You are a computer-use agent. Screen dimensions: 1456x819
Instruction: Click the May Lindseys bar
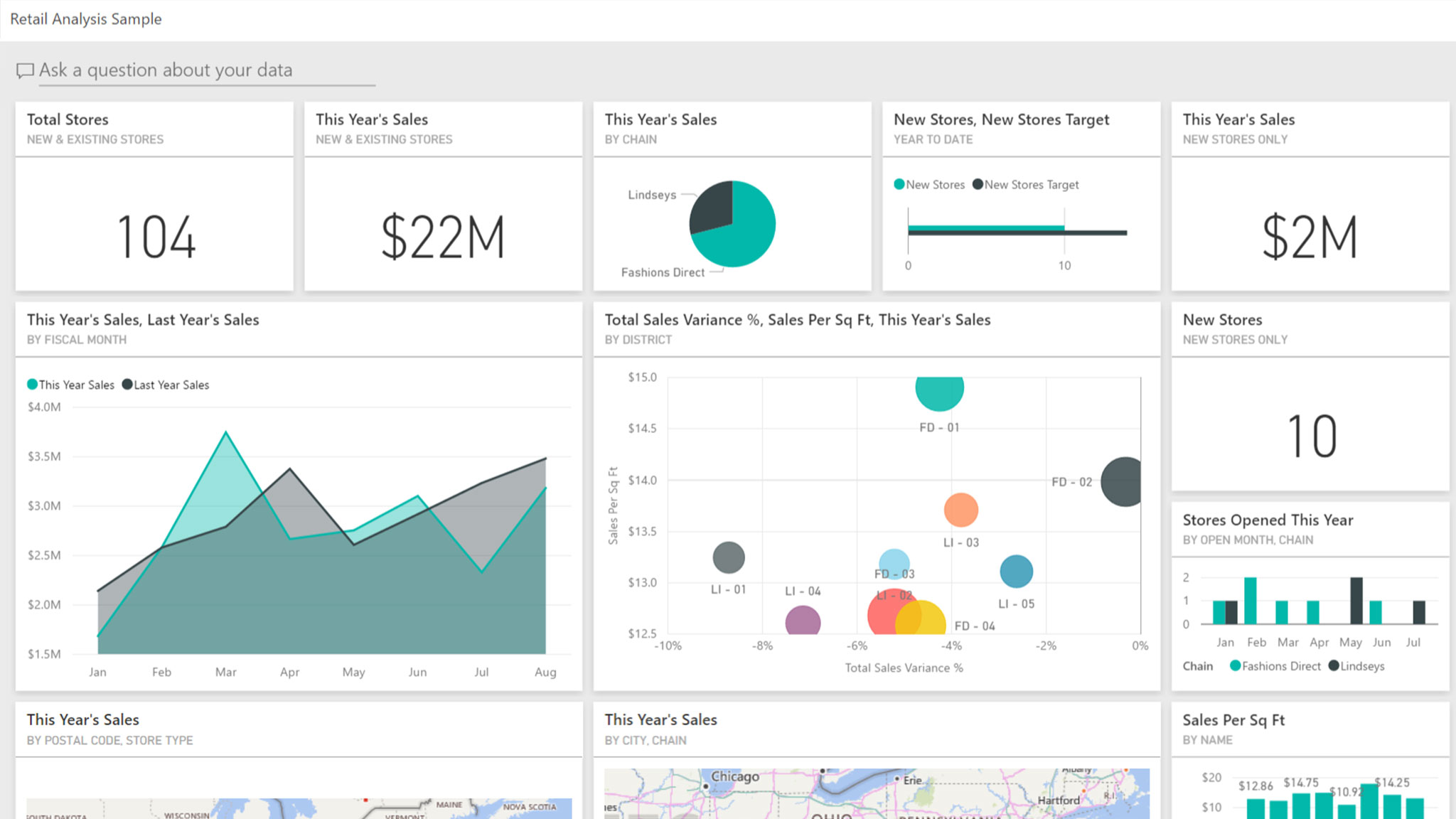click(x=1356, y=601)
